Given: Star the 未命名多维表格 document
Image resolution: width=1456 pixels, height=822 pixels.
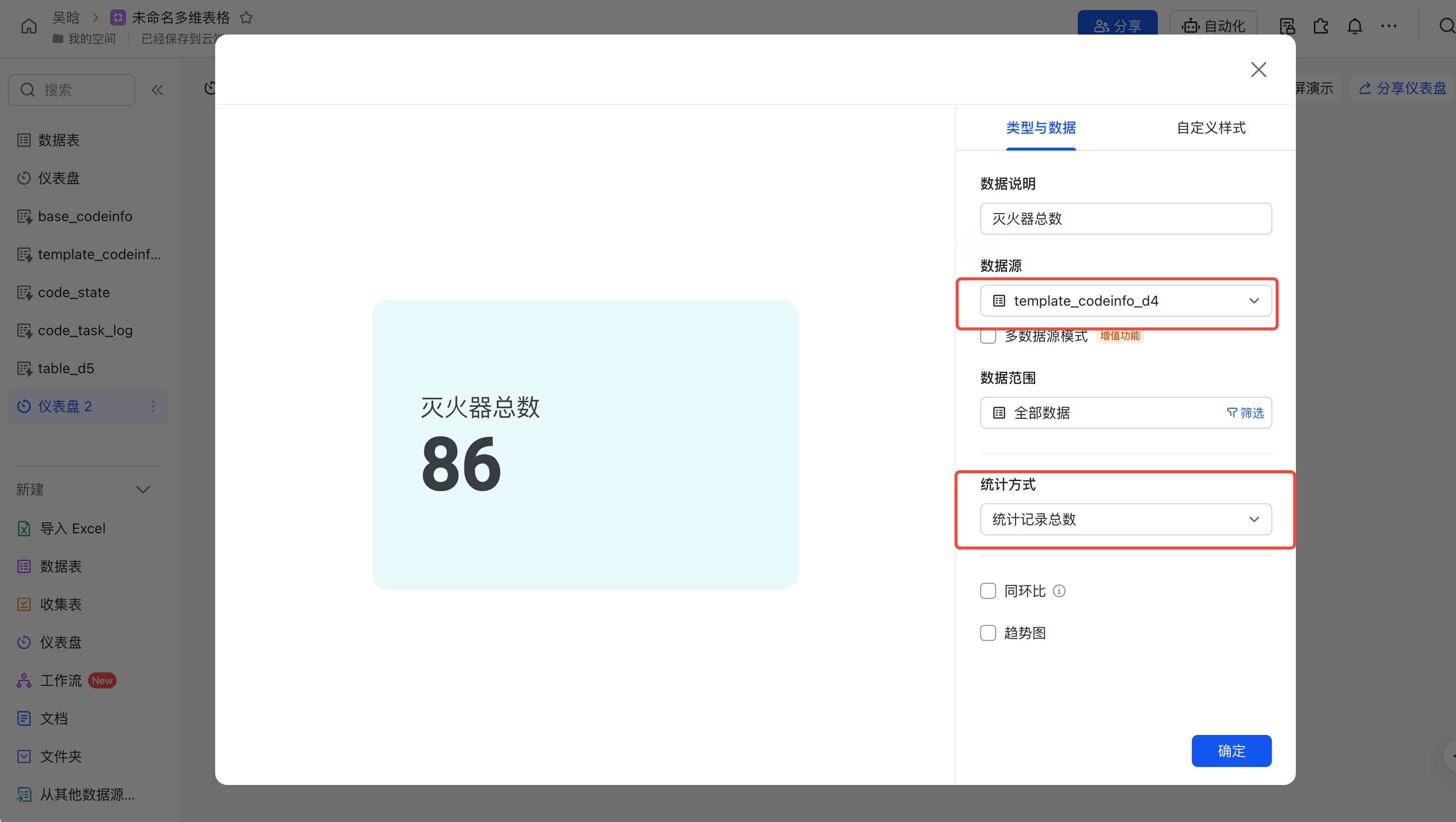Looking at the screenshot, I should pos(246,18).
